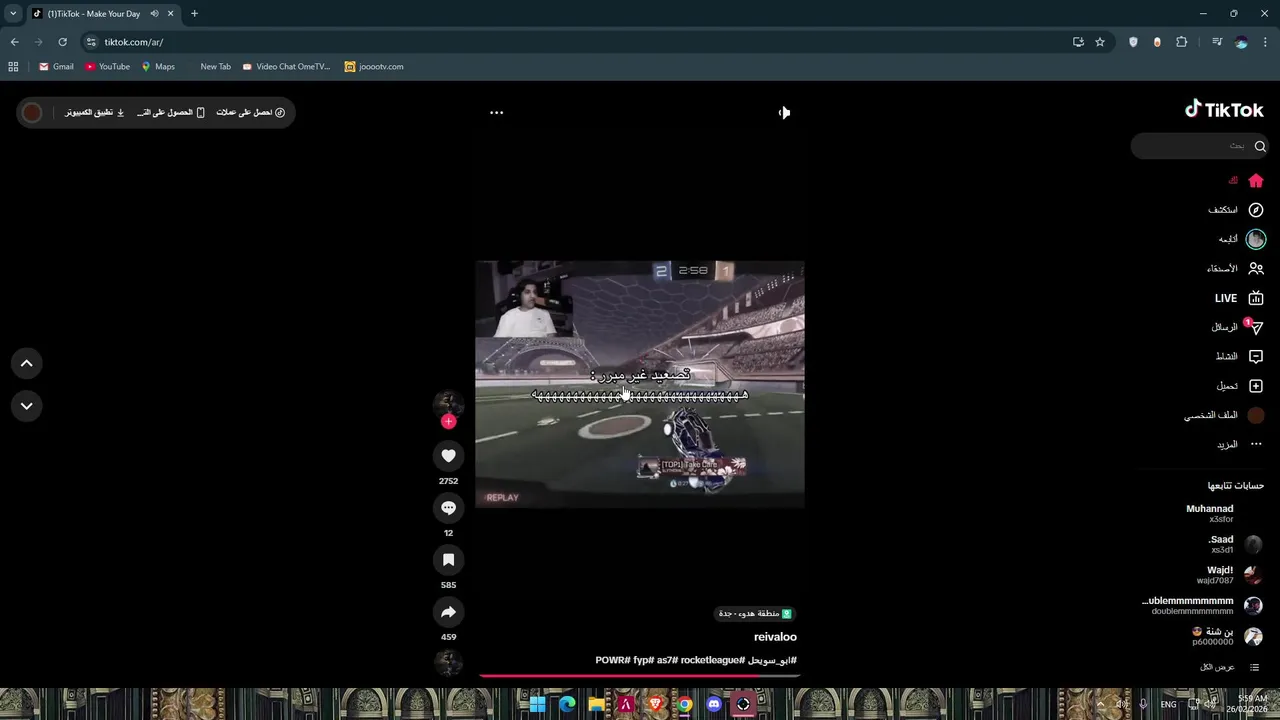
Task: Open the Activity inbox icon
Action: (1256, 356)
